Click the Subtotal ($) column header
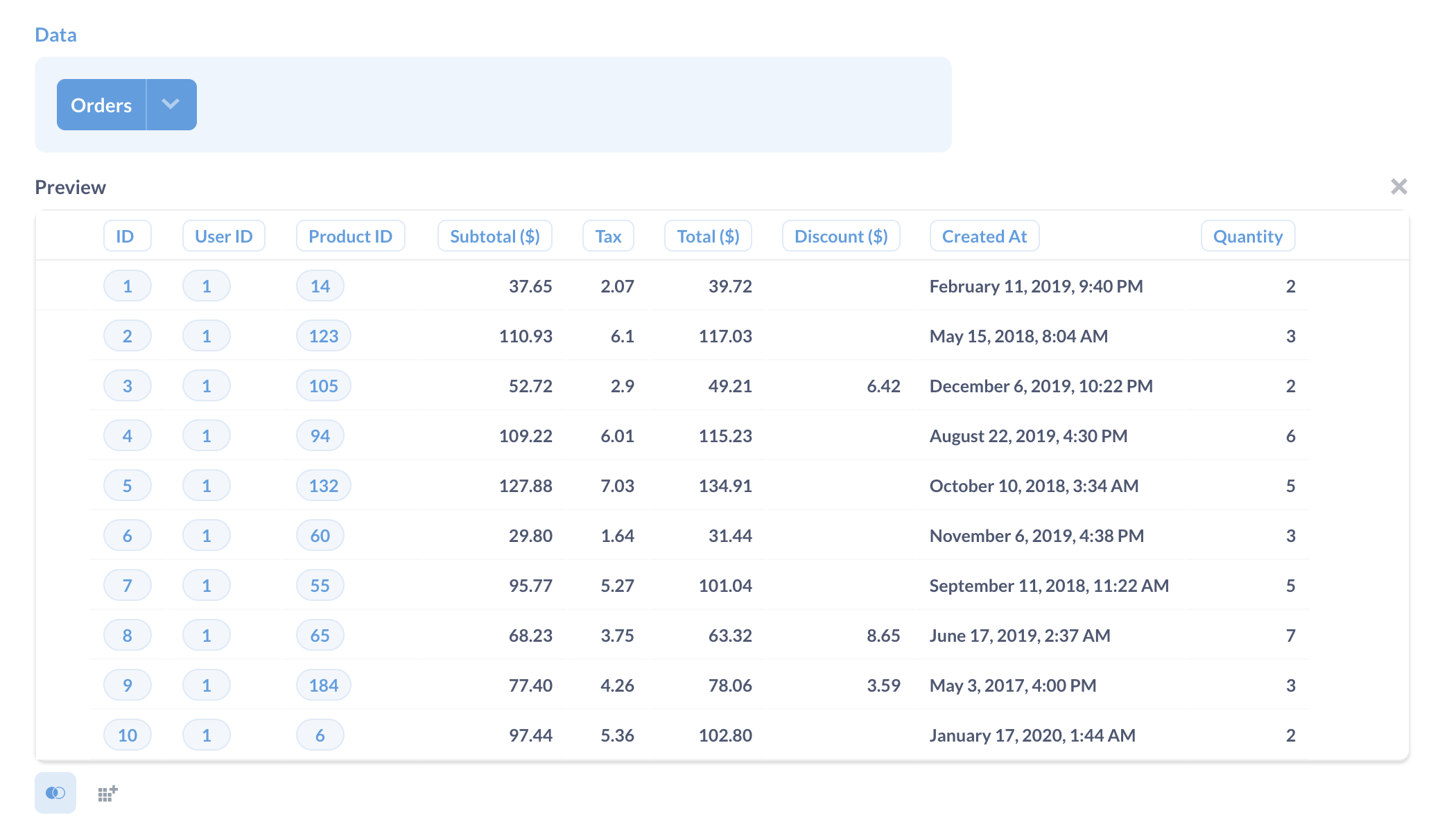The image size is (1449, 840). 494,236
